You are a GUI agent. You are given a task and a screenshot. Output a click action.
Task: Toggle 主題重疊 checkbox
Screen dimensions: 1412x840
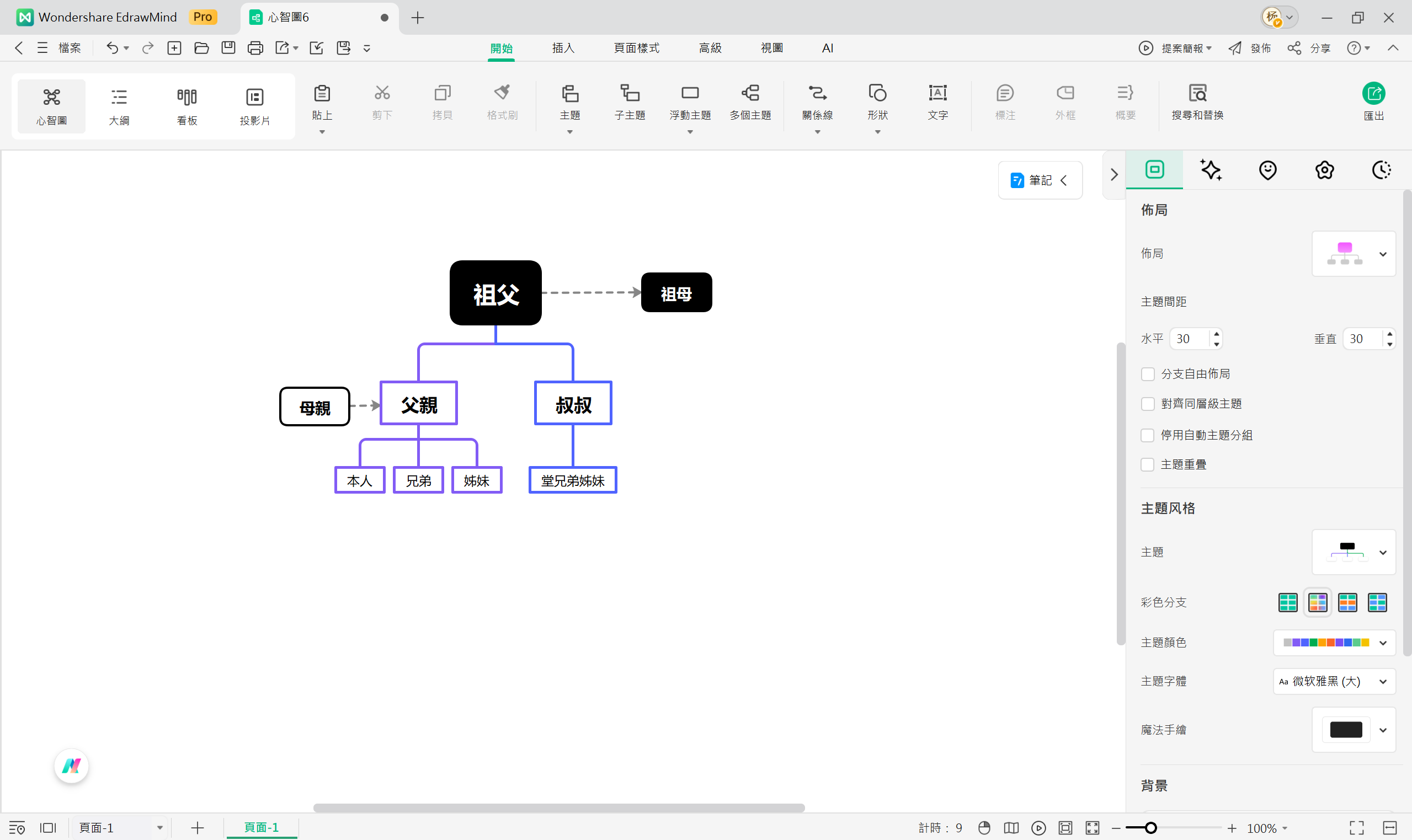pyautogui.click(x=1148, y=465)
